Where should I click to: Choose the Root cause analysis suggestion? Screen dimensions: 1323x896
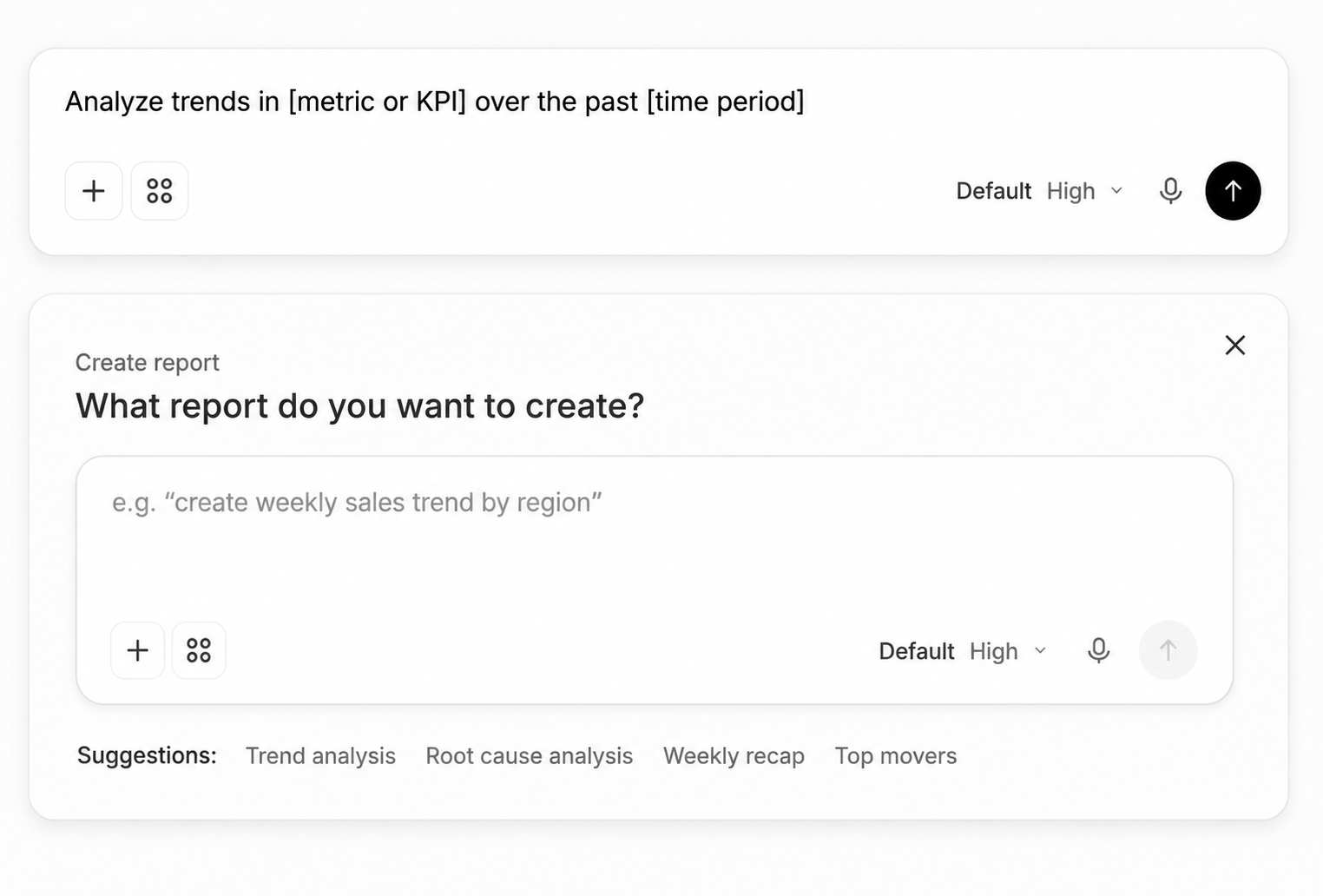point(529,756)
